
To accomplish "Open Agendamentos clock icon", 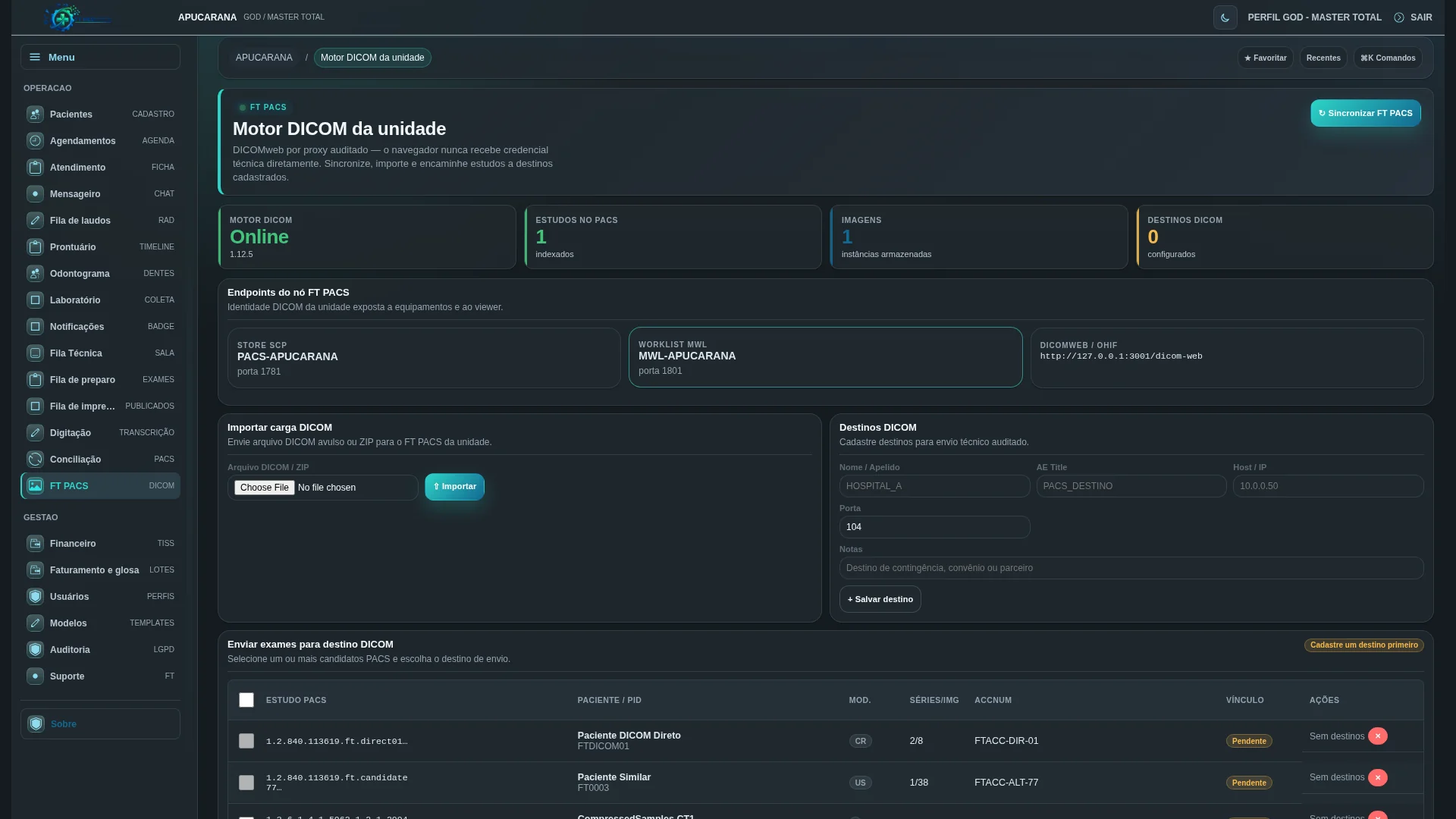I will click(35, 141).
